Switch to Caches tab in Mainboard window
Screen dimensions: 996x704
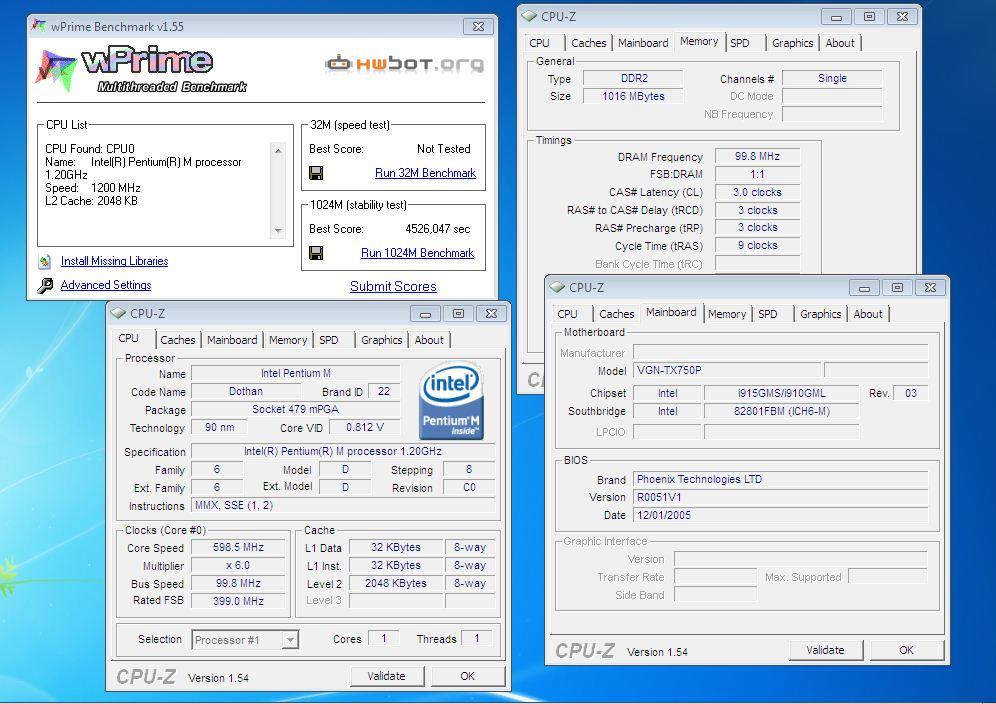(617, 314)
